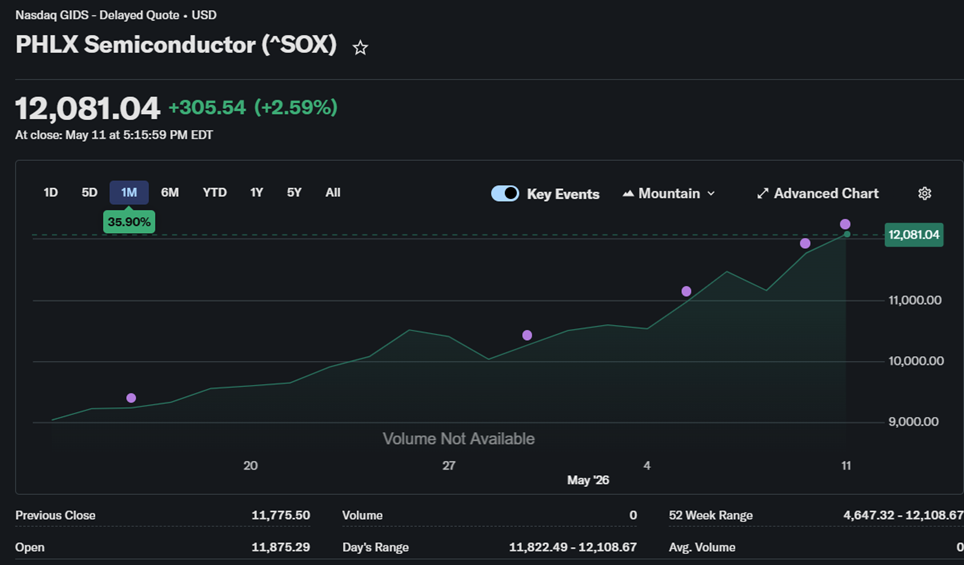Click the Advanced Chart expand arrows icon
This screenshot has width=964, height=565.
(x=762, y=194)
